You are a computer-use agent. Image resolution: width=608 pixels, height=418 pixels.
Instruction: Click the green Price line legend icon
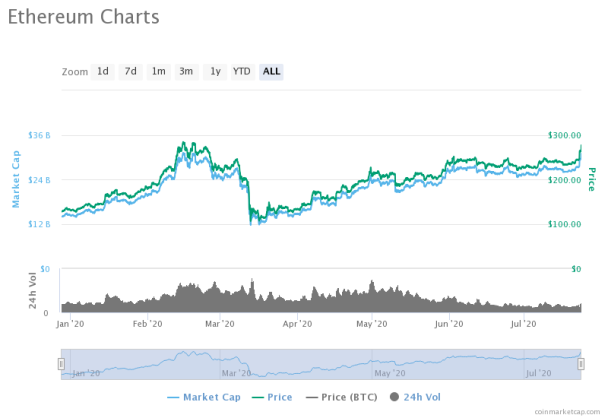(x=257, y=397)
